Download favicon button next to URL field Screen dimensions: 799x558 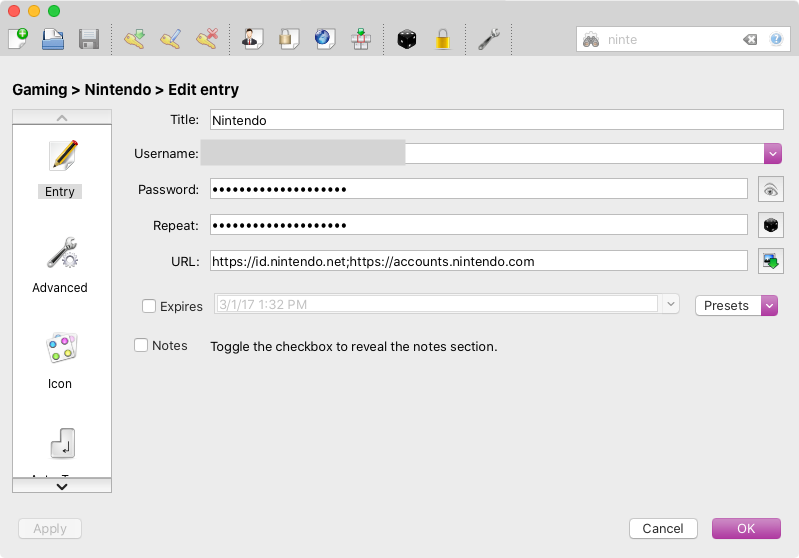tap(770, 261)
